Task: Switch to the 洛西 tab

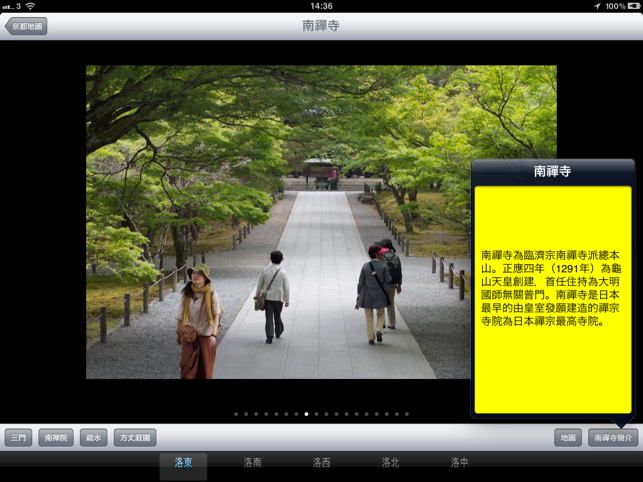Action: [x=322, y=463]
